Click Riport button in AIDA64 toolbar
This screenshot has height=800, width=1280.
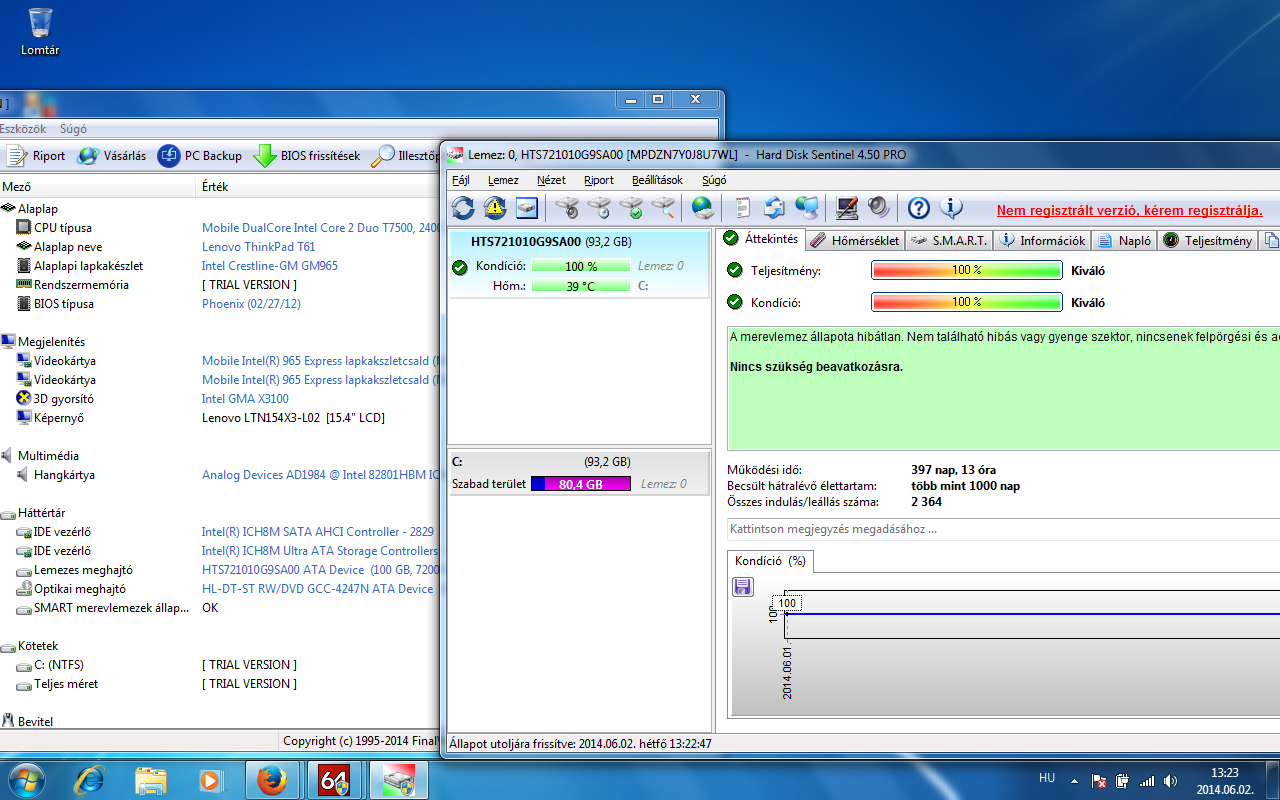tap(36, 156)
